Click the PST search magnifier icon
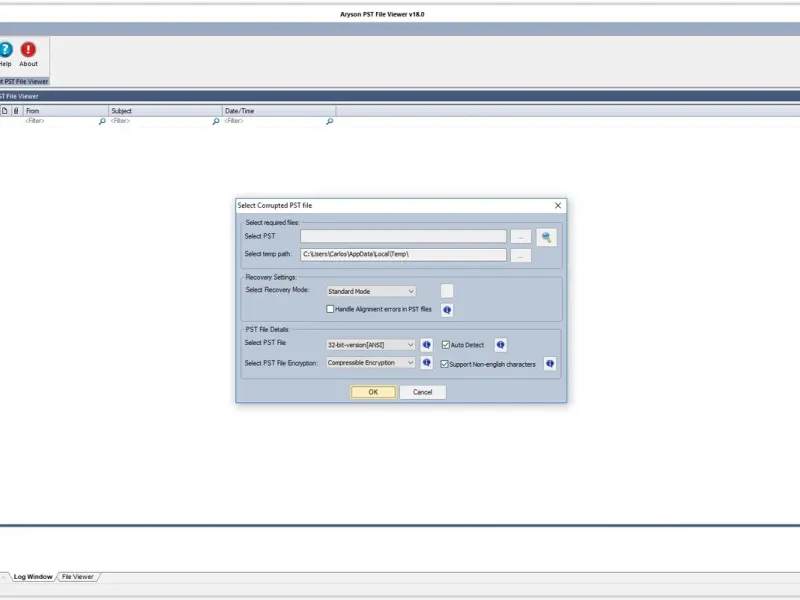800x600 pixels. coord(546,237)
